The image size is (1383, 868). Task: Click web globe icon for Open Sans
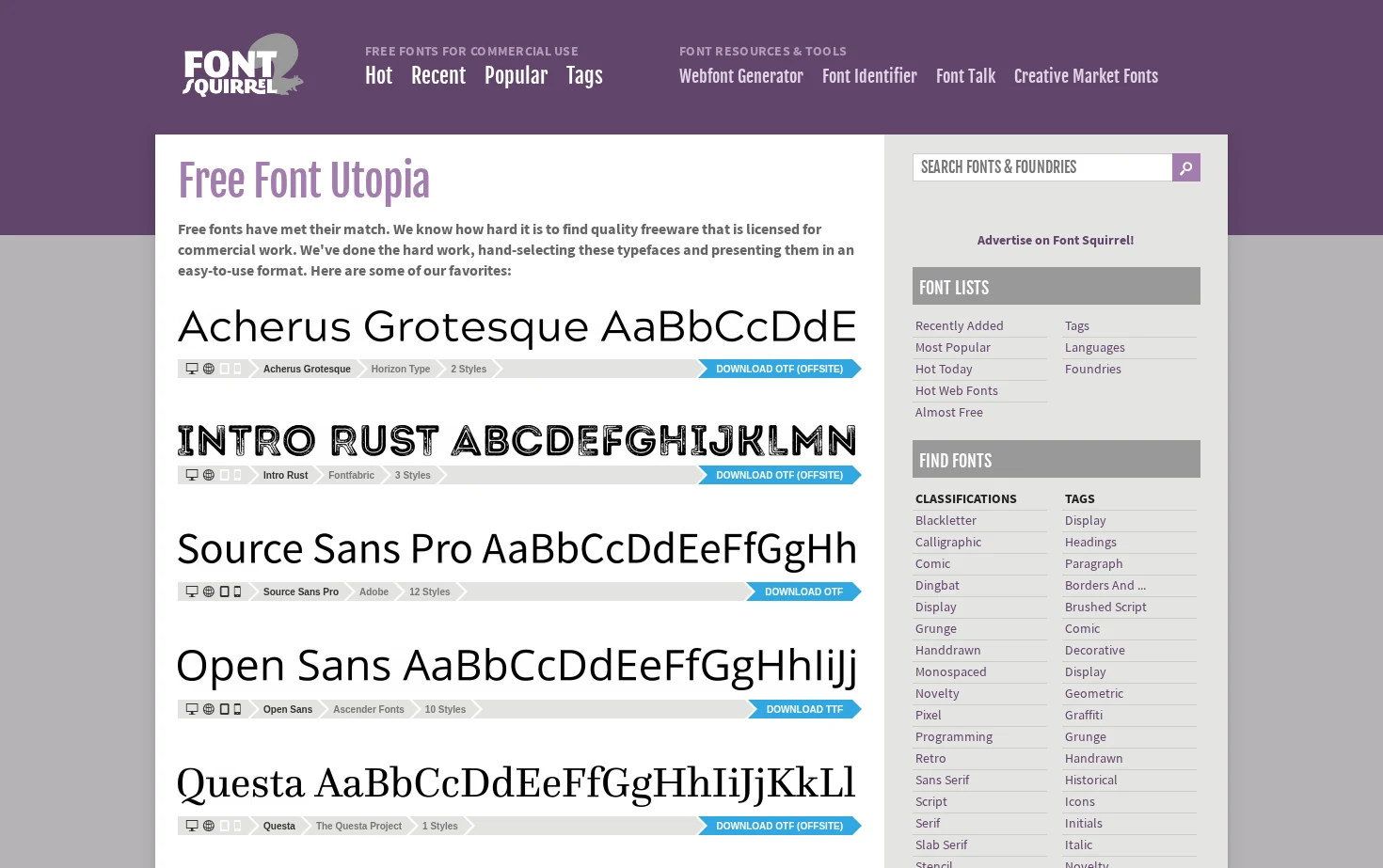tap(209, 709)
